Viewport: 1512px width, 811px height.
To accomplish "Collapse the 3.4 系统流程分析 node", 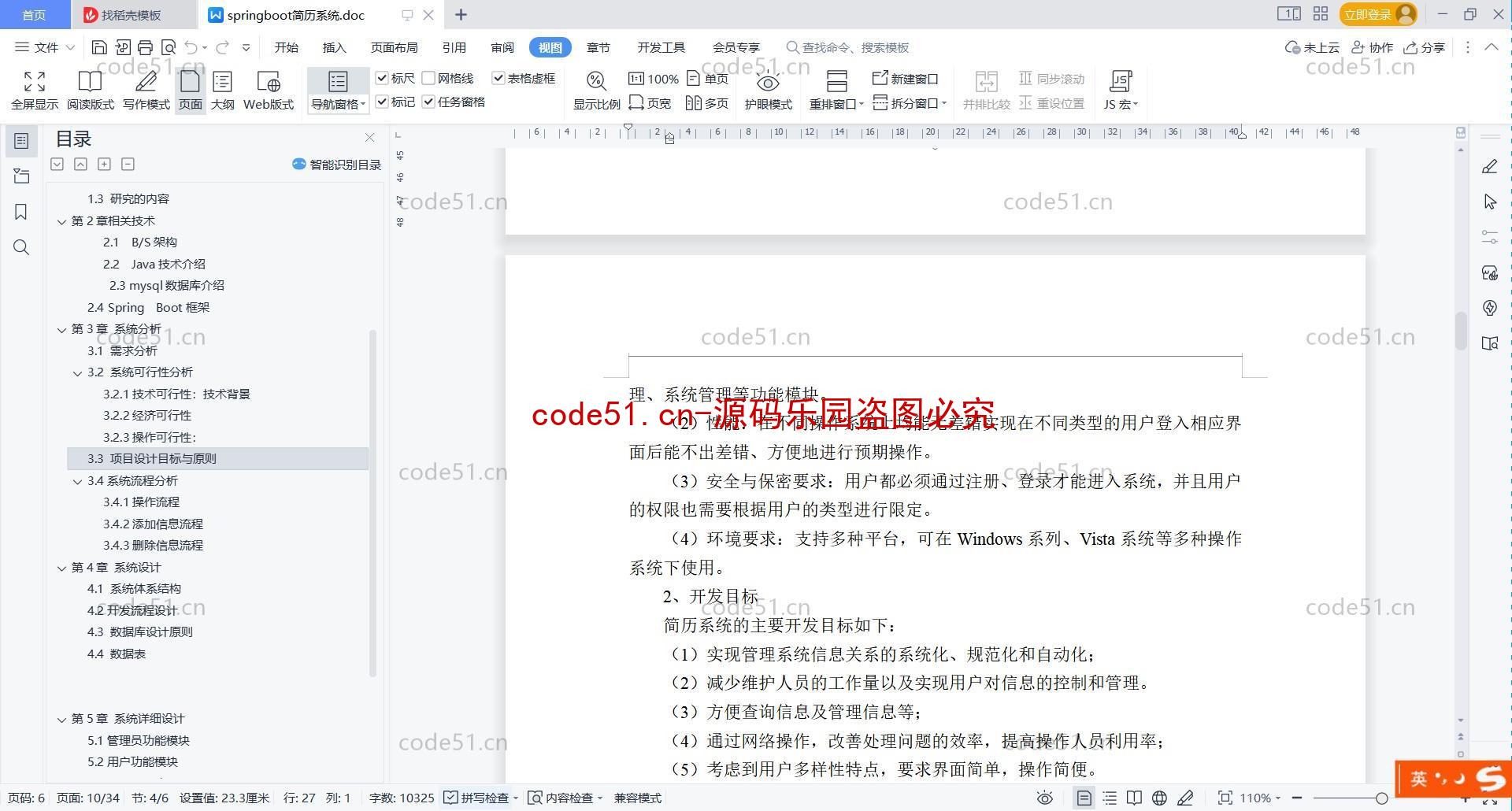I will tap(77, 481).
